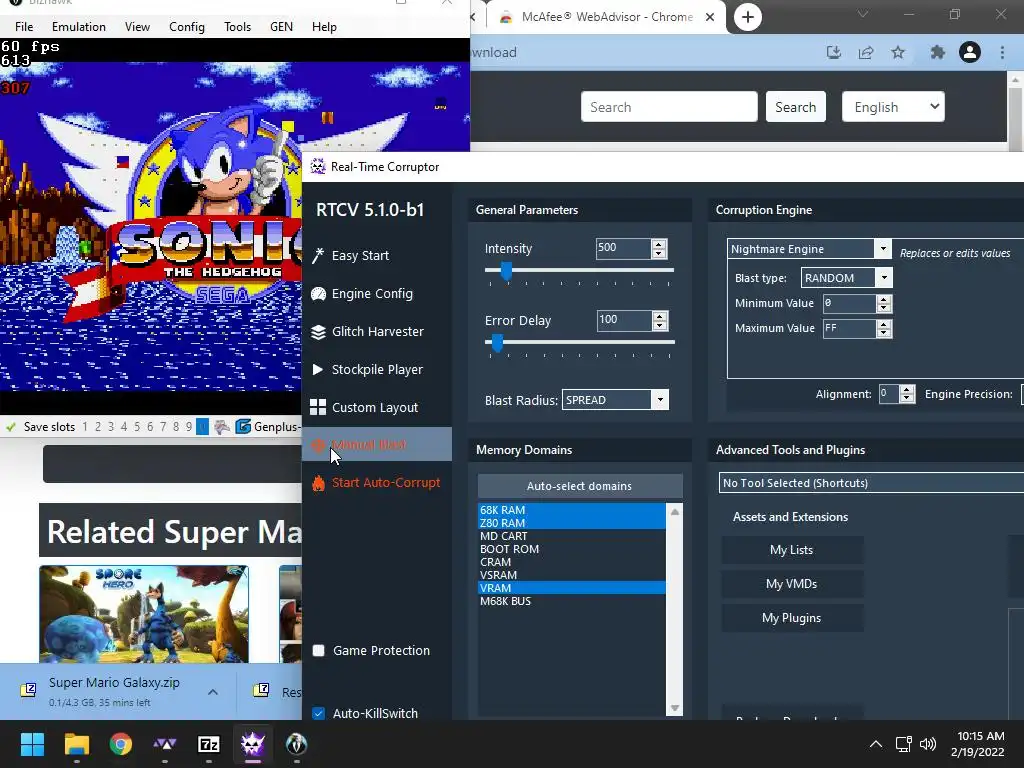
Task: Open BizHawk View menu
Action: [137, 27]
